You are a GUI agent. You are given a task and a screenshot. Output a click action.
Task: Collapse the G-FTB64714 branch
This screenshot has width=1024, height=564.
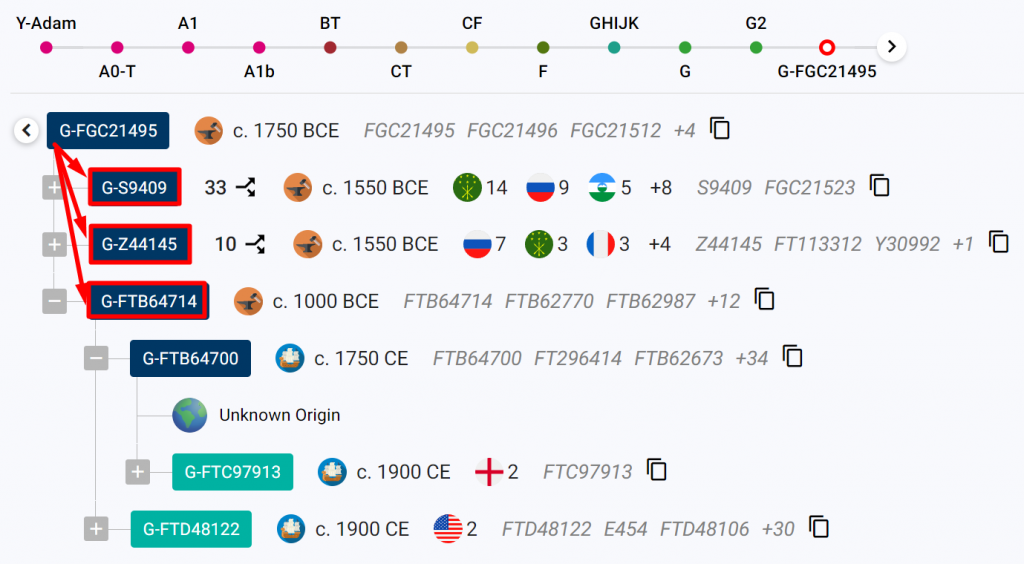[x=55, y=300]
